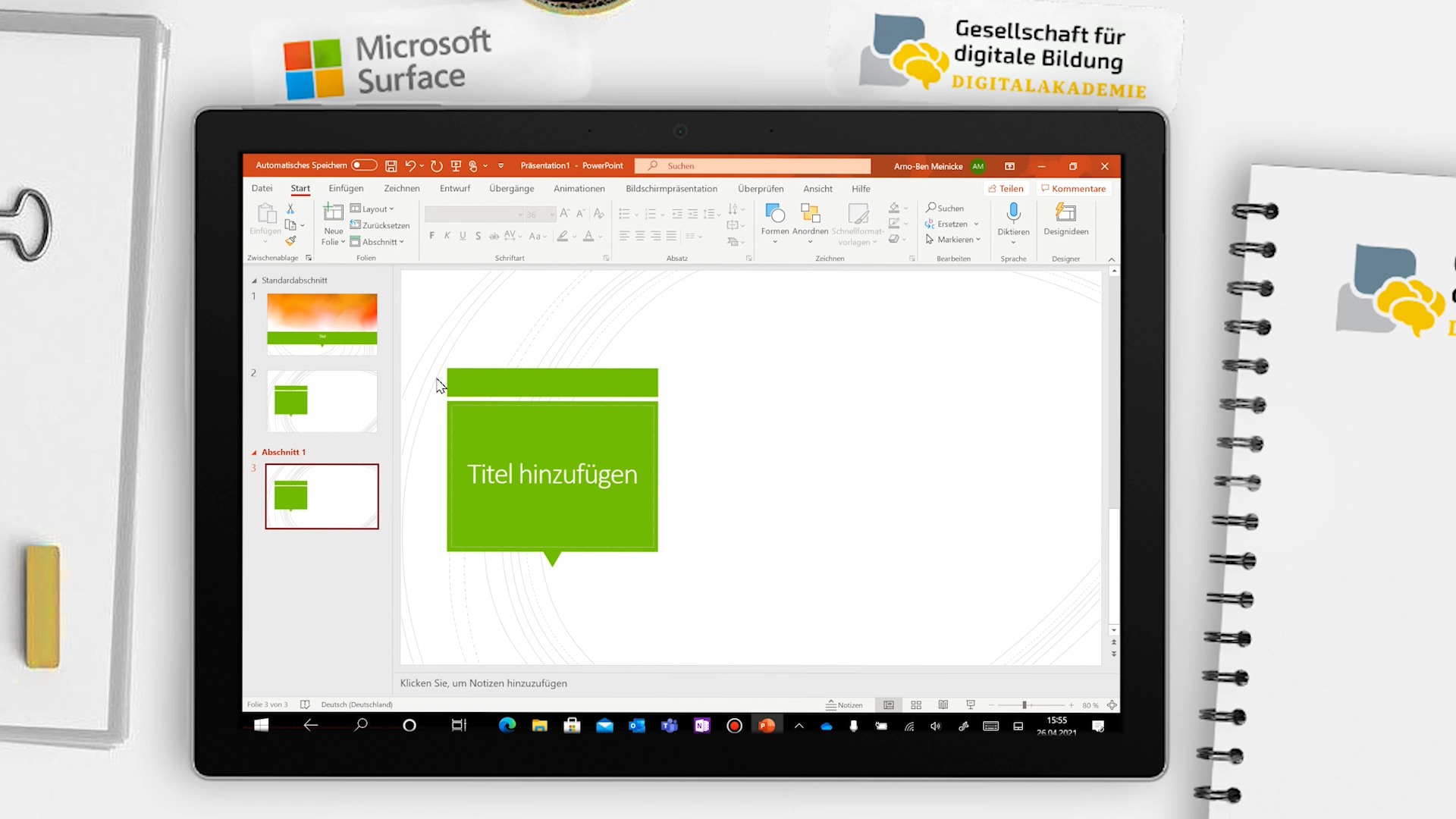The height and width of the screenshot is (819, 1456).
Task: Expand the Ersetzen dropdown arrow
Action: tap(976, 224)
